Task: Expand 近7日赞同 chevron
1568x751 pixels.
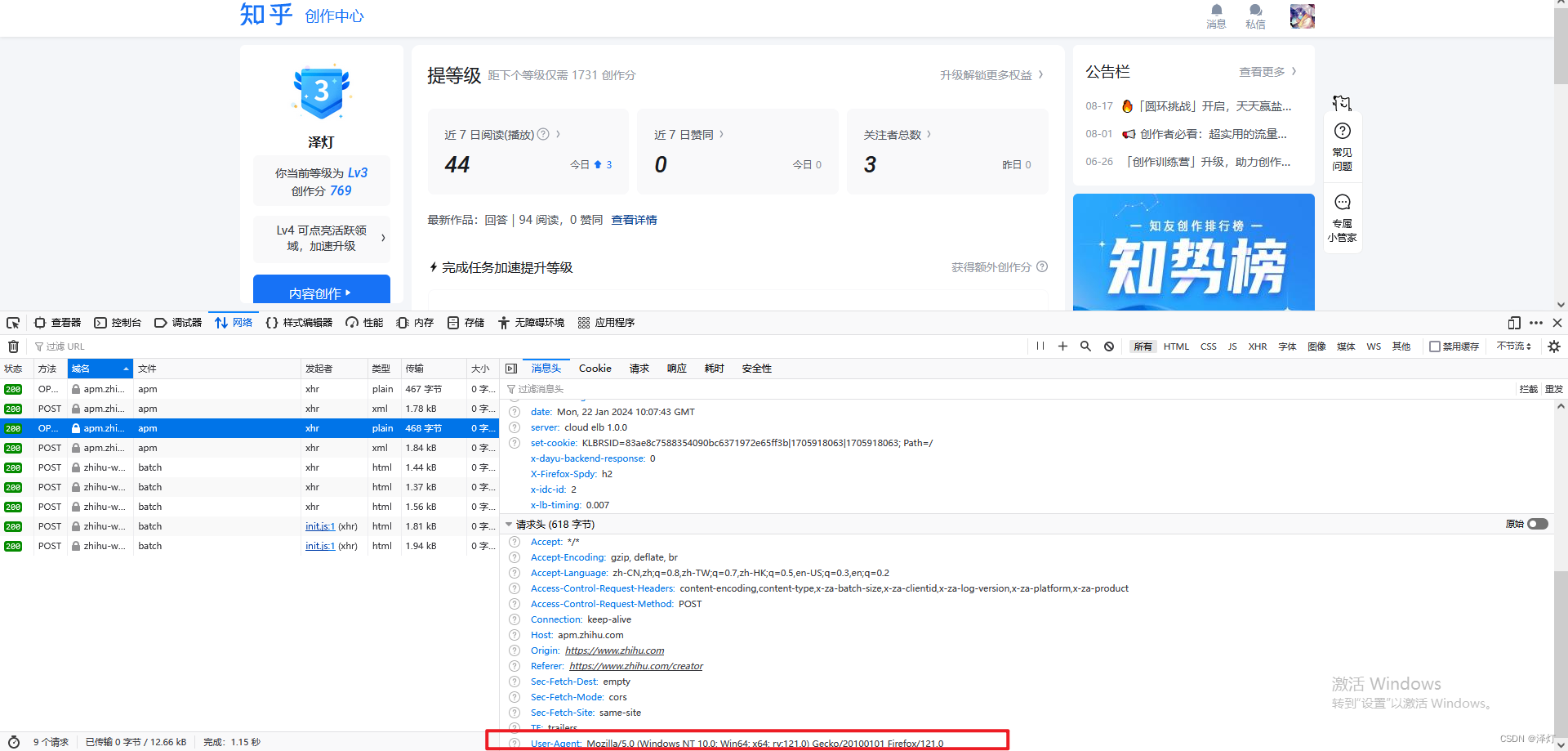Action: (721, 134)
